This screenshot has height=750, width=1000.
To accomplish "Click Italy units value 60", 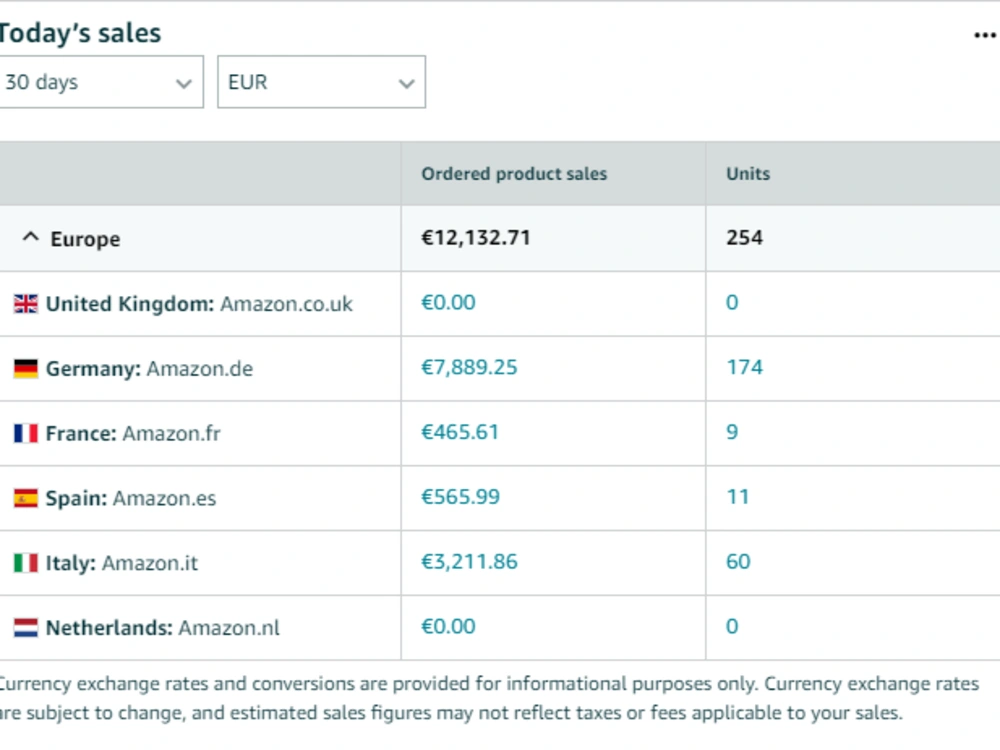I will (x=738, y=562).
